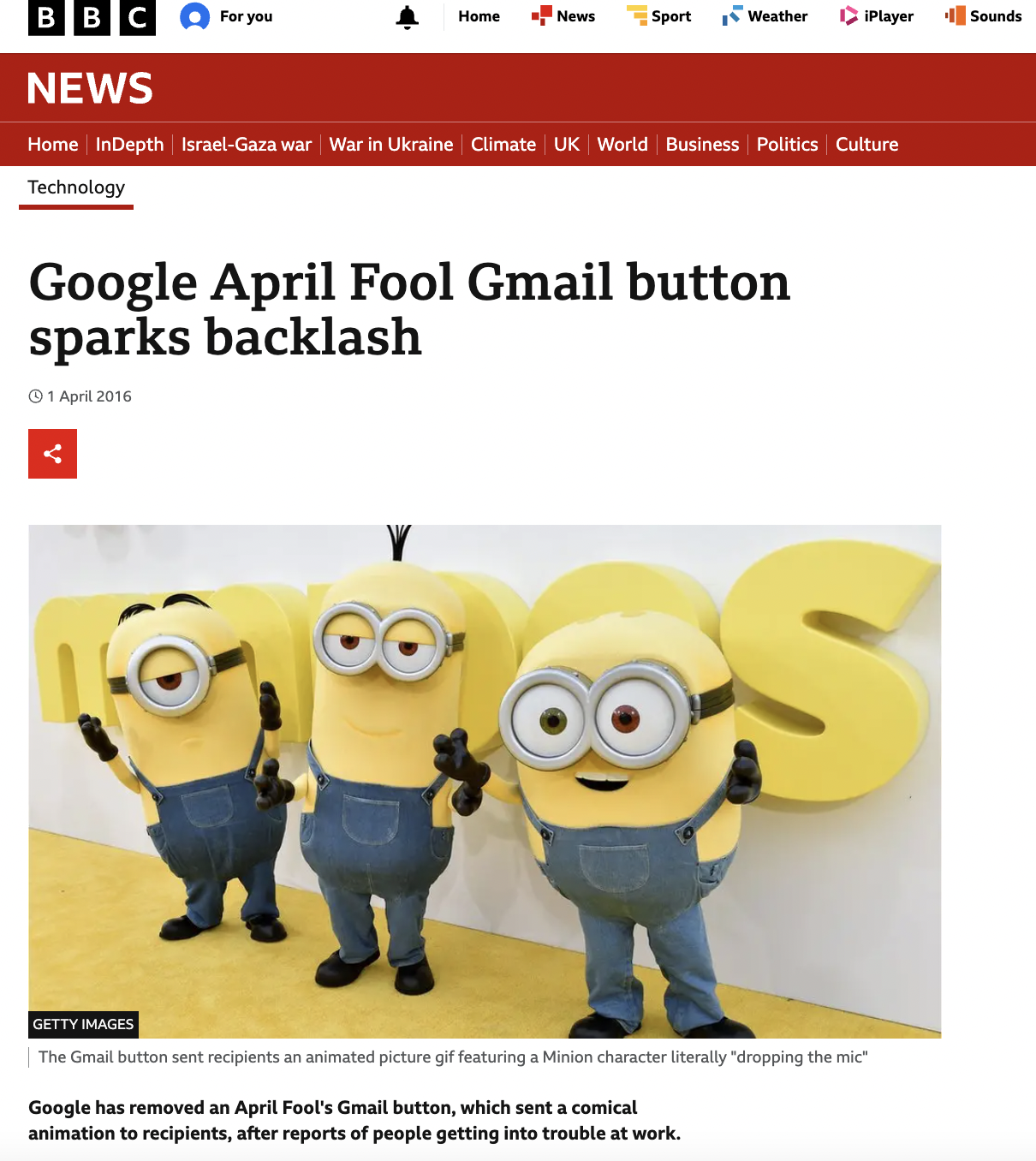Select World in the news menu
1036x1161 pixels.
[x=622, y=144]
